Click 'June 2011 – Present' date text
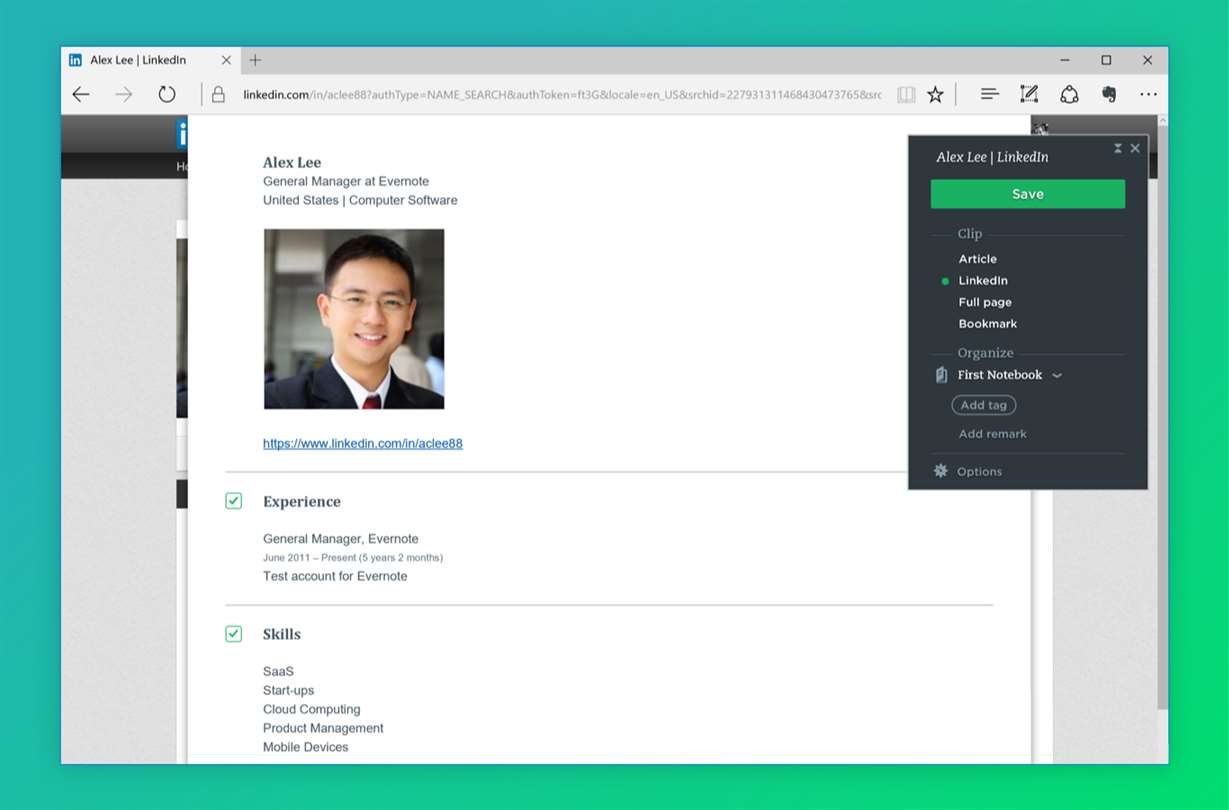The width and height of the screenshot is (1229, 810). tap(353, 558)
